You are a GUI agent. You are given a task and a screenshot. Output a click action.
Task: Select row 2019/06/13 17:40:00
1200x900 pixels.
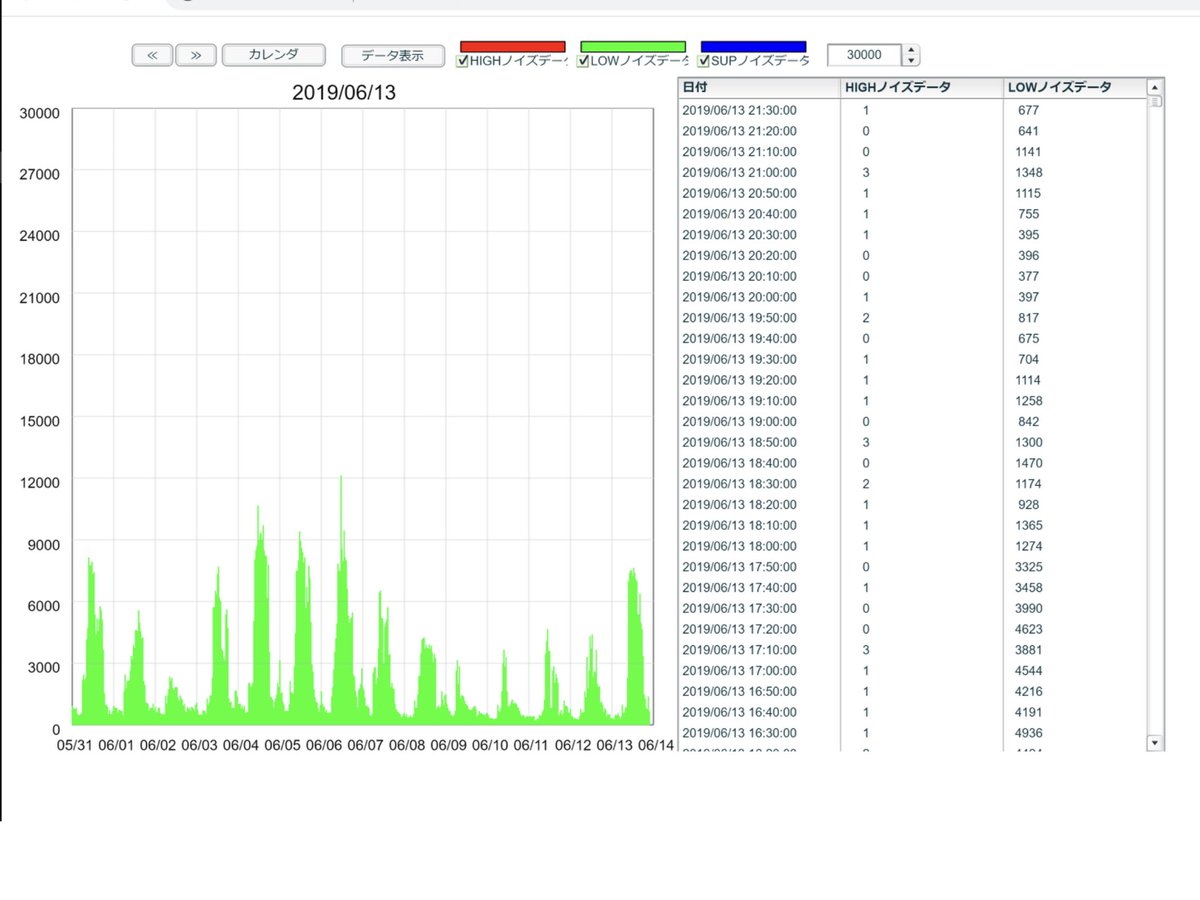(912, 587)
